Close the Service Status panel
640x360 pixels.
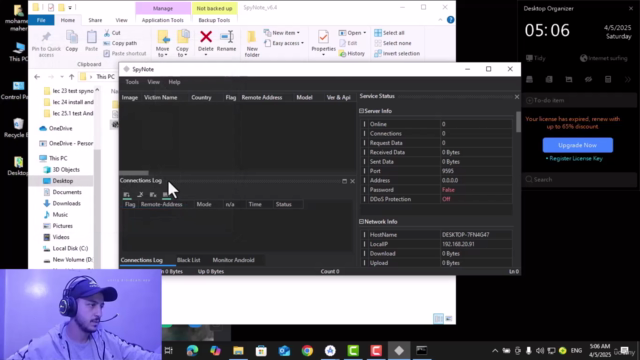(517, 97)
